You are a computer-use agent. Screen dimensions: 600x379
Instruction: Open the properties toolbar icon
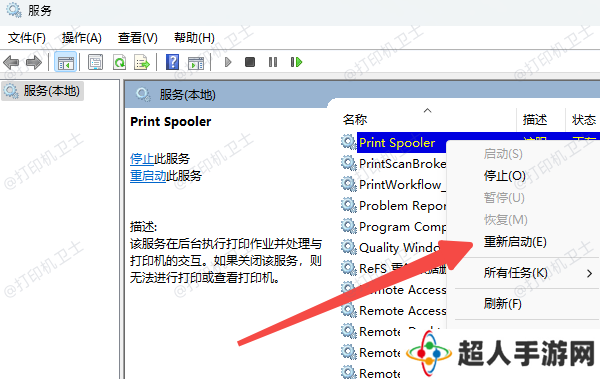95,62
